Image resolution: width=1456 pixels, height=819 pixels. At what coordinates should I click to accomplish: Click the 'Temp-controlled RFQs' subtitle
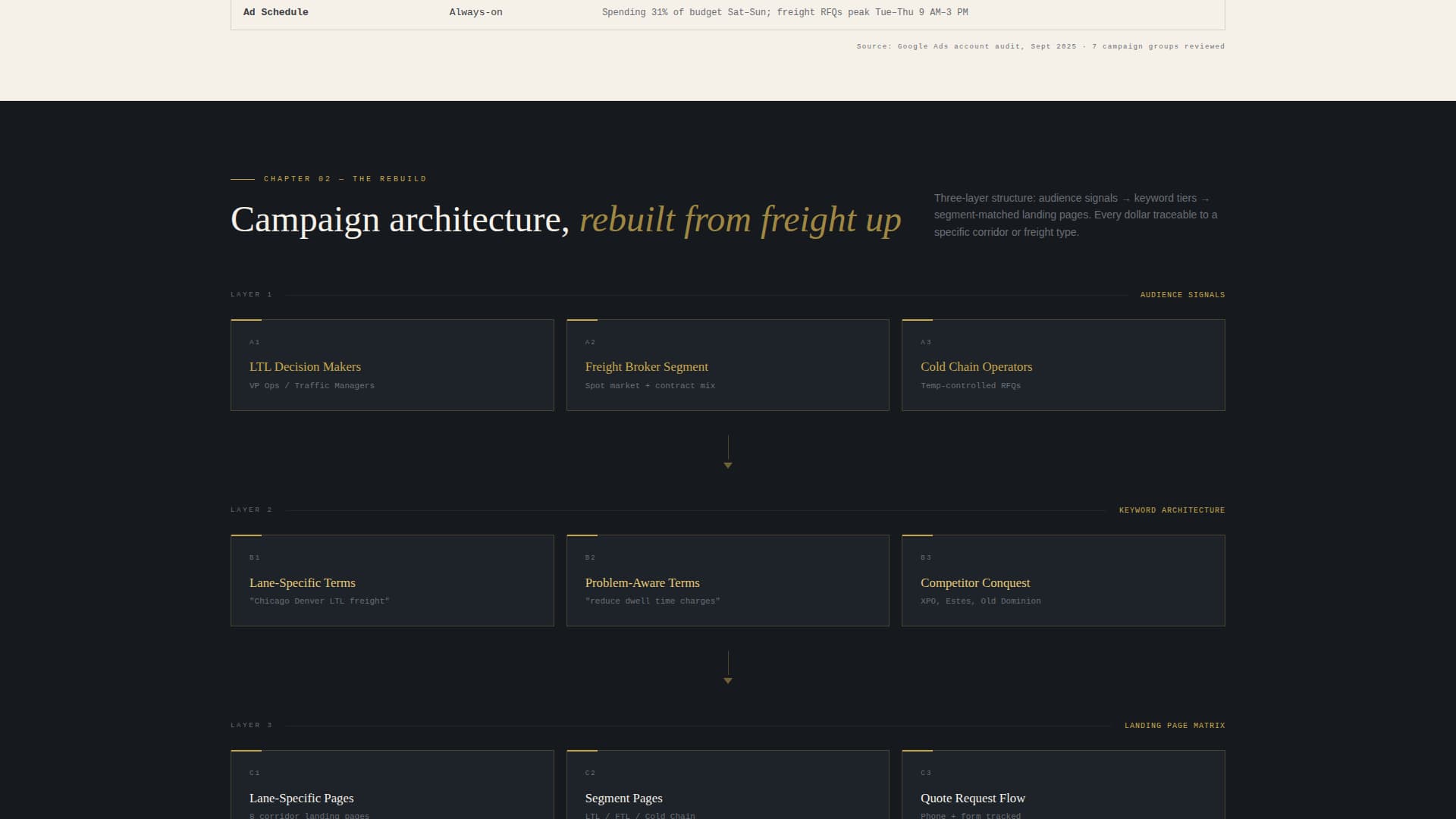[x=971, y=386]
